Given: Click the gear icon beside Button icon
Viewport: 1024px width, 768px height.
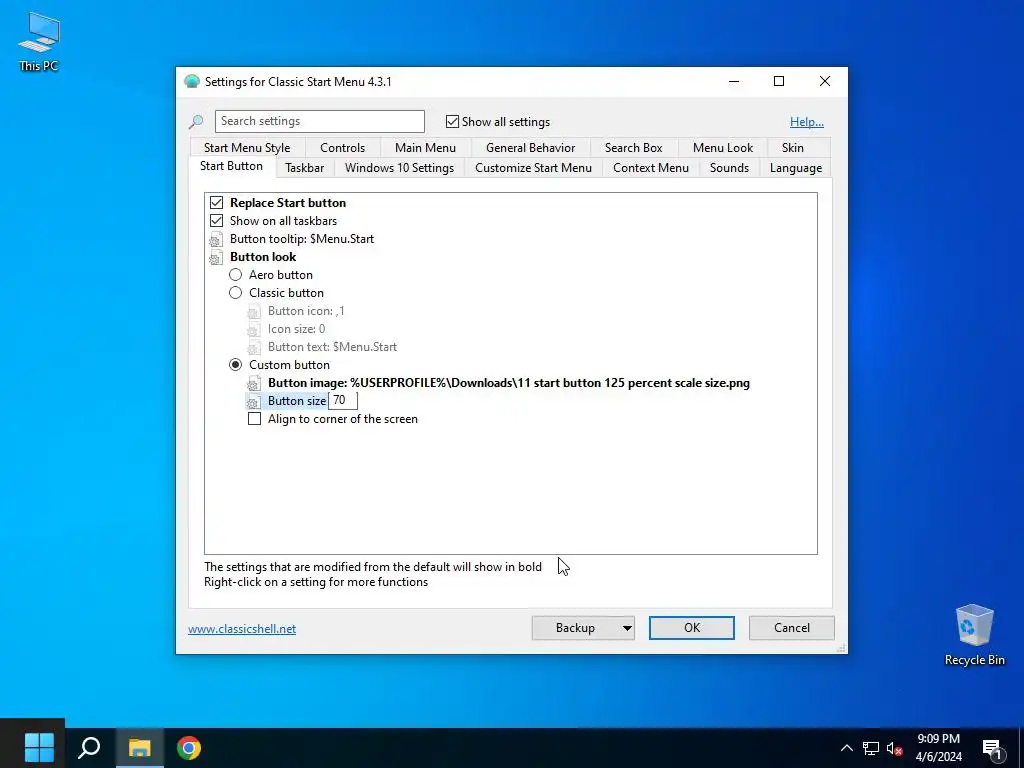Looking at the screenshot, I should 253,312.
